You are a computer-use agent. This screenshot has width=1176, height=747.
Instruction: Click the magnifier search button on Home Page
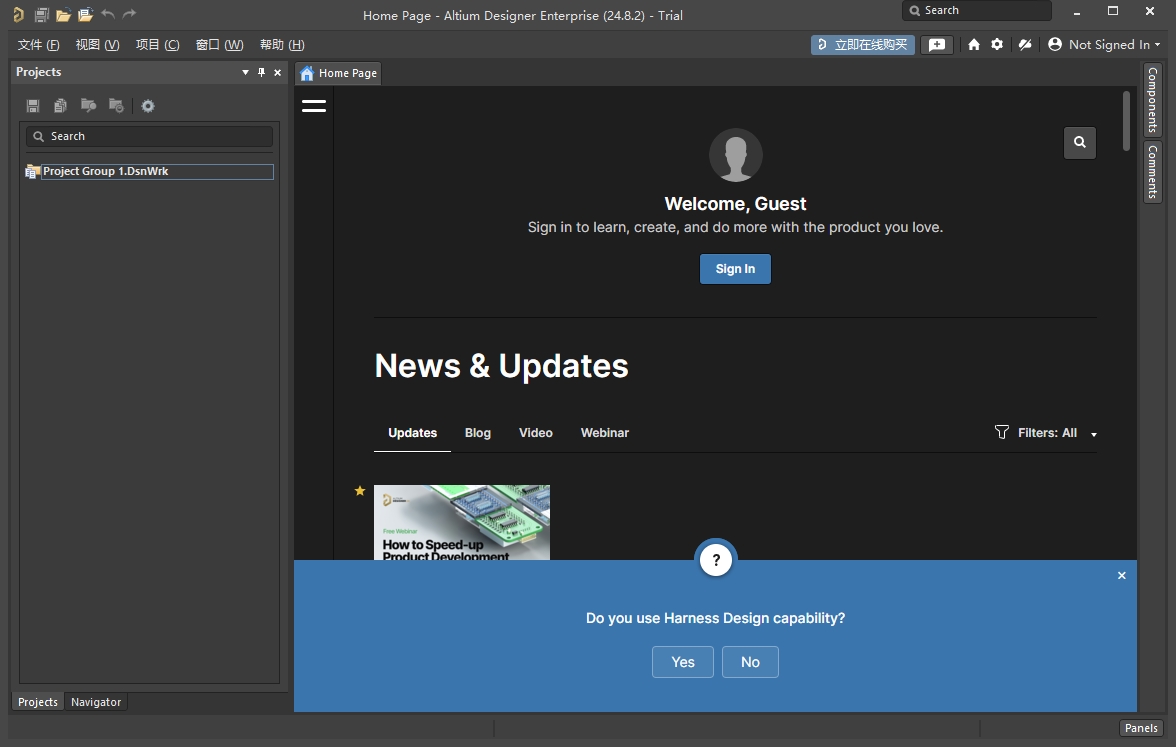[x=1079, y=143]
